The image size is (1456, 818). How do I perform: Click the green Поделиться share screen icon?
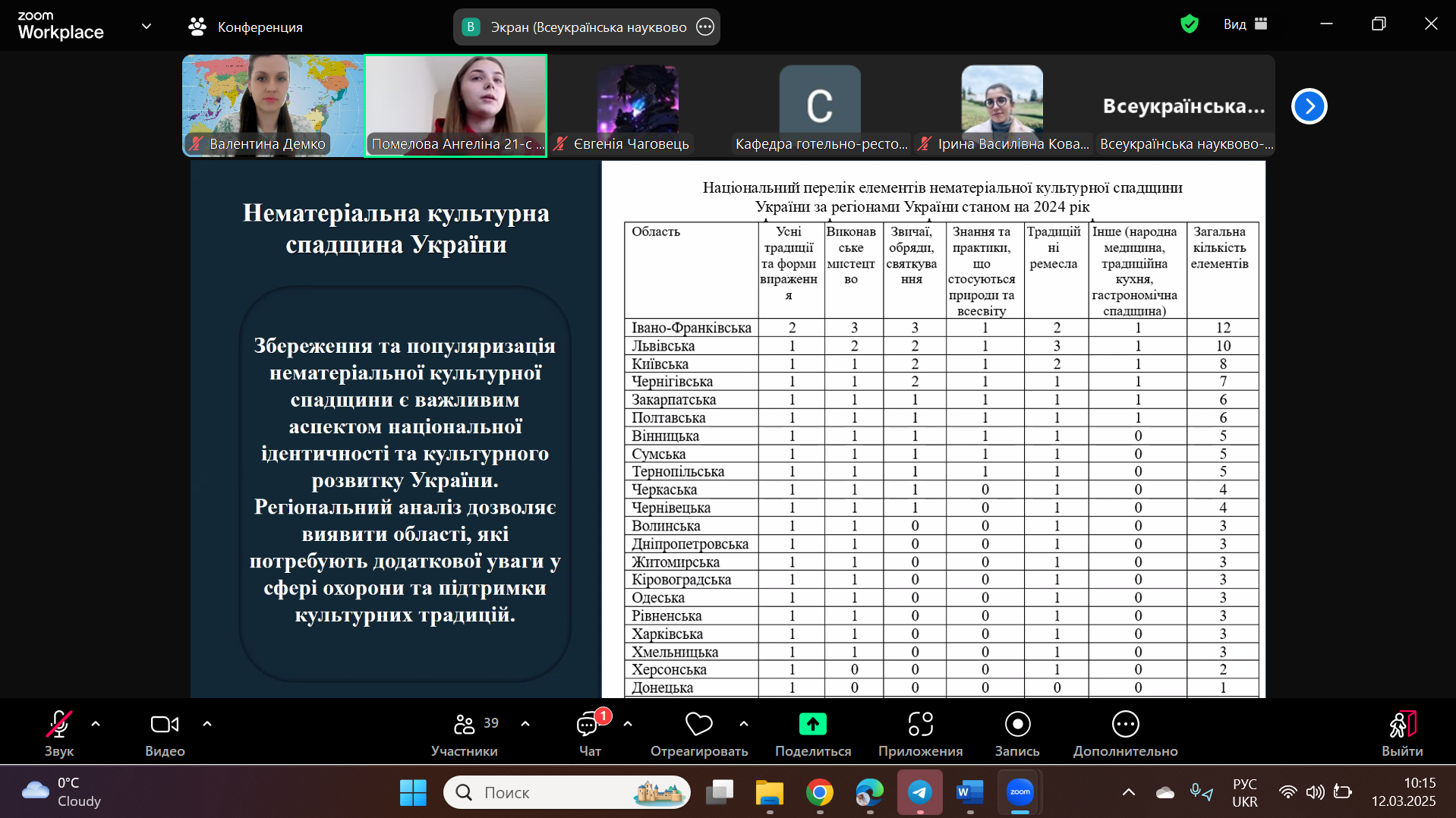pyautogui.click(x=812, y=725)
